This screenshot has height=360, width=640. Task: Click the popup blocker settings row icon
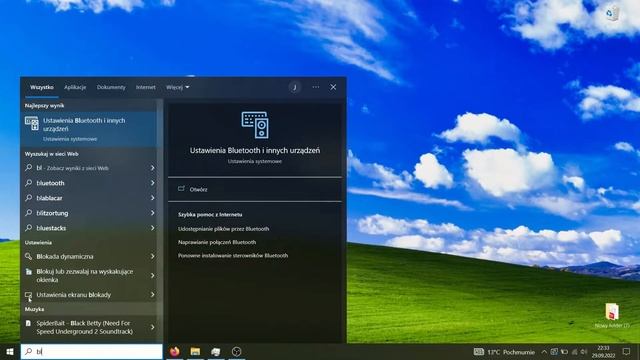point(29,272)
